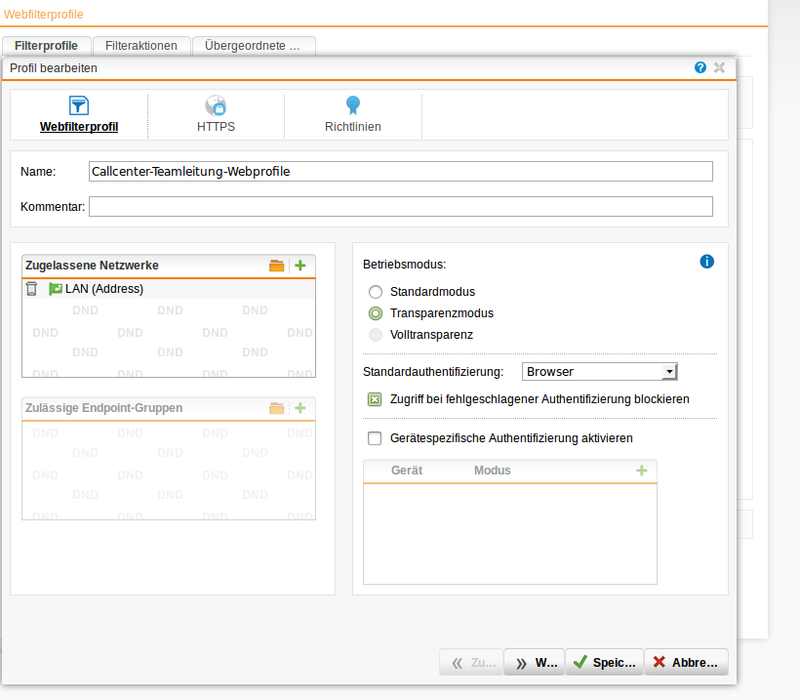
Task: Select the Standardmodus radio button
Action: tap(375, 292)
